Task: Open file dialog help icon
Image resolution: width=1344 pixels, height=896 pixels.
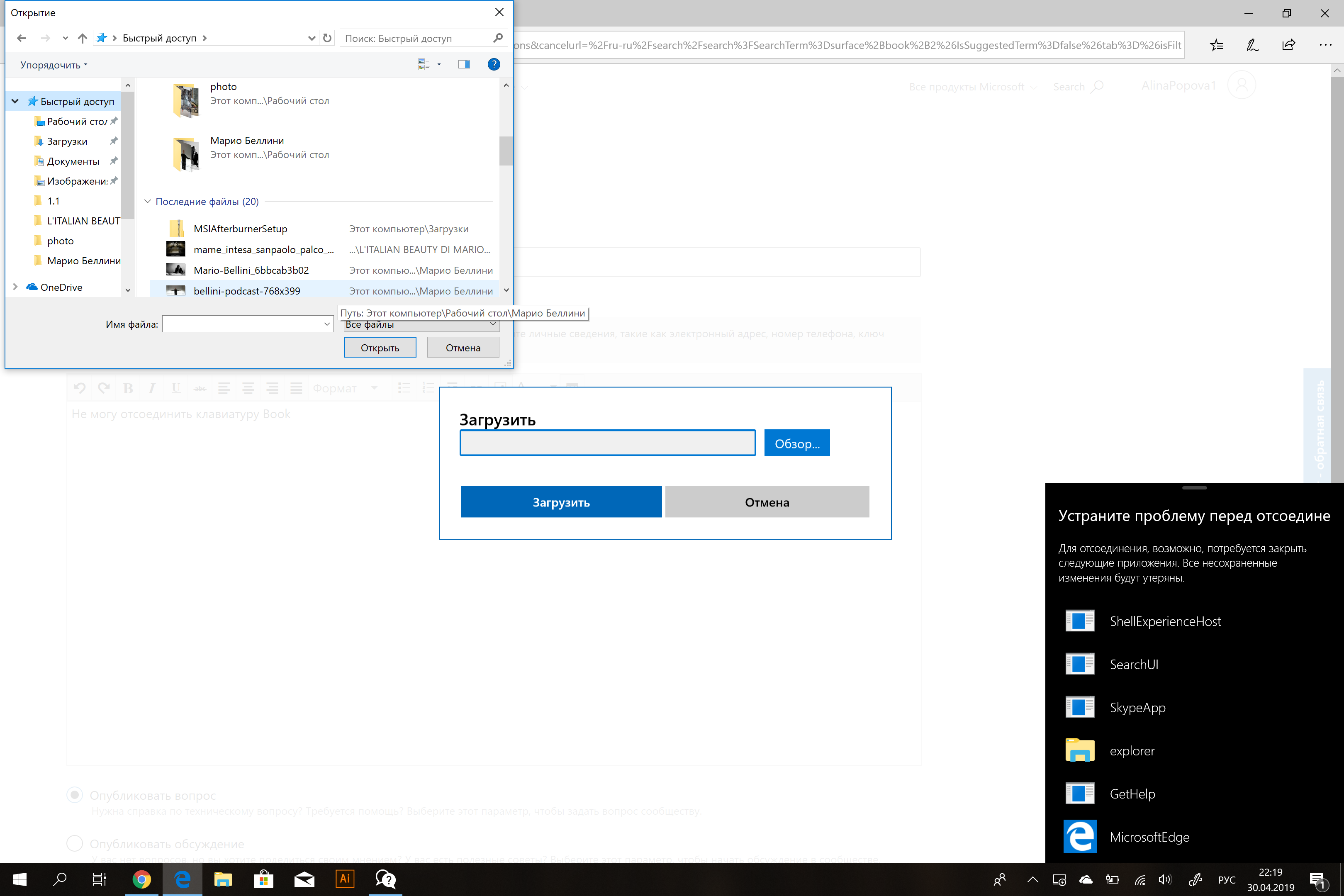Action: point(494,65)
